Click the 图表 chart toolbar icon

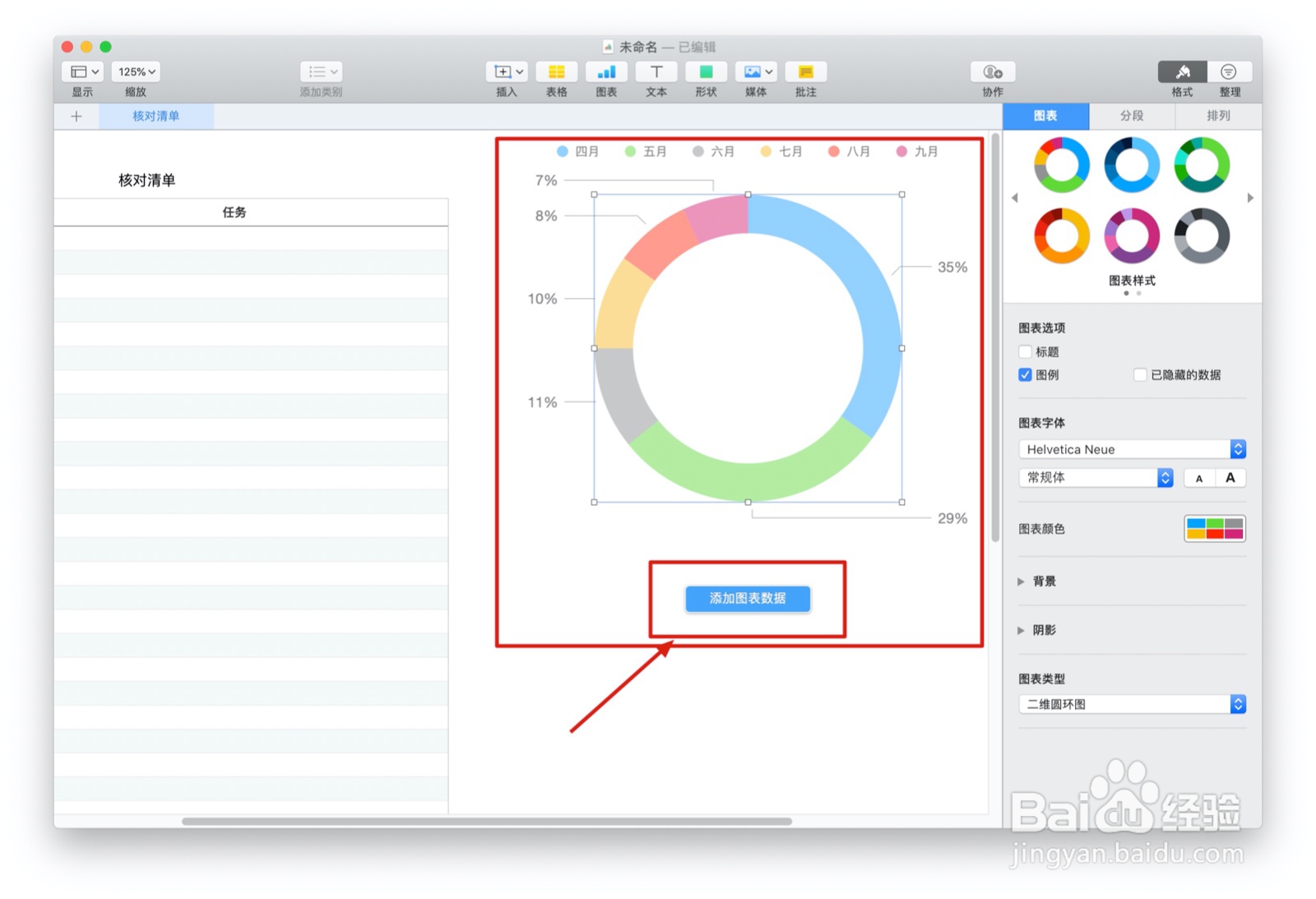coord(606,72)
